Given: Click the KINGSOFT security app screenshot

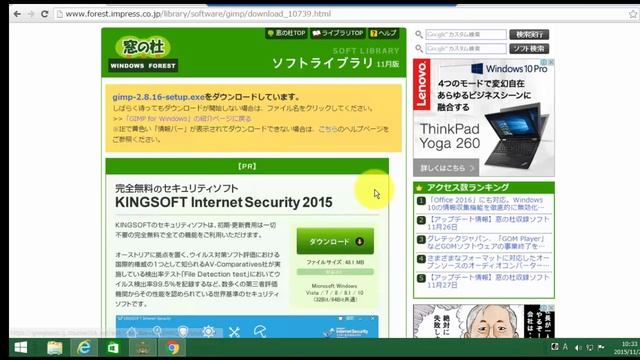Looking at the screenshot, I should (x=247, y=327).
